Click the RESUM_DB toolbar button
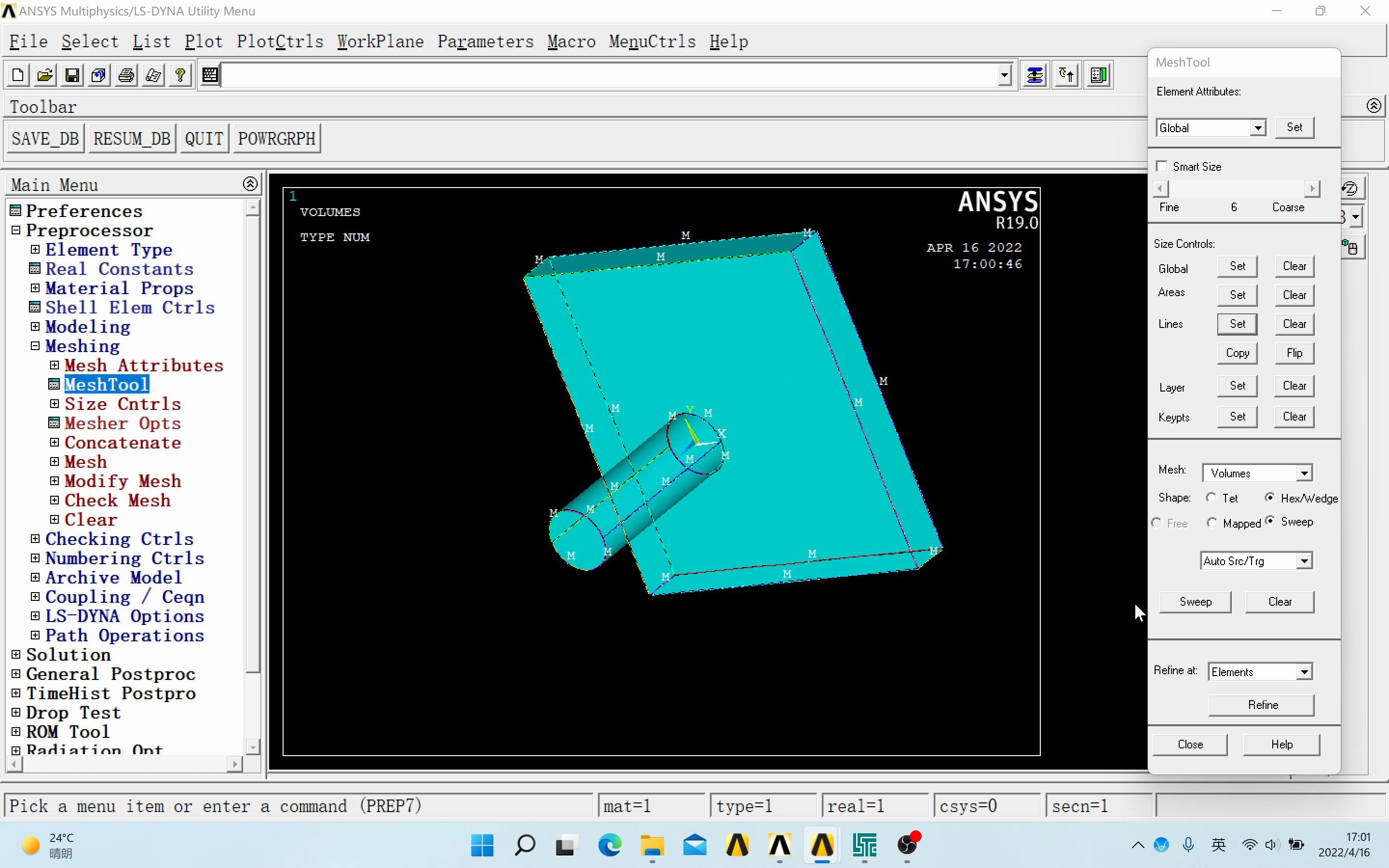 (x=132, y=138)
